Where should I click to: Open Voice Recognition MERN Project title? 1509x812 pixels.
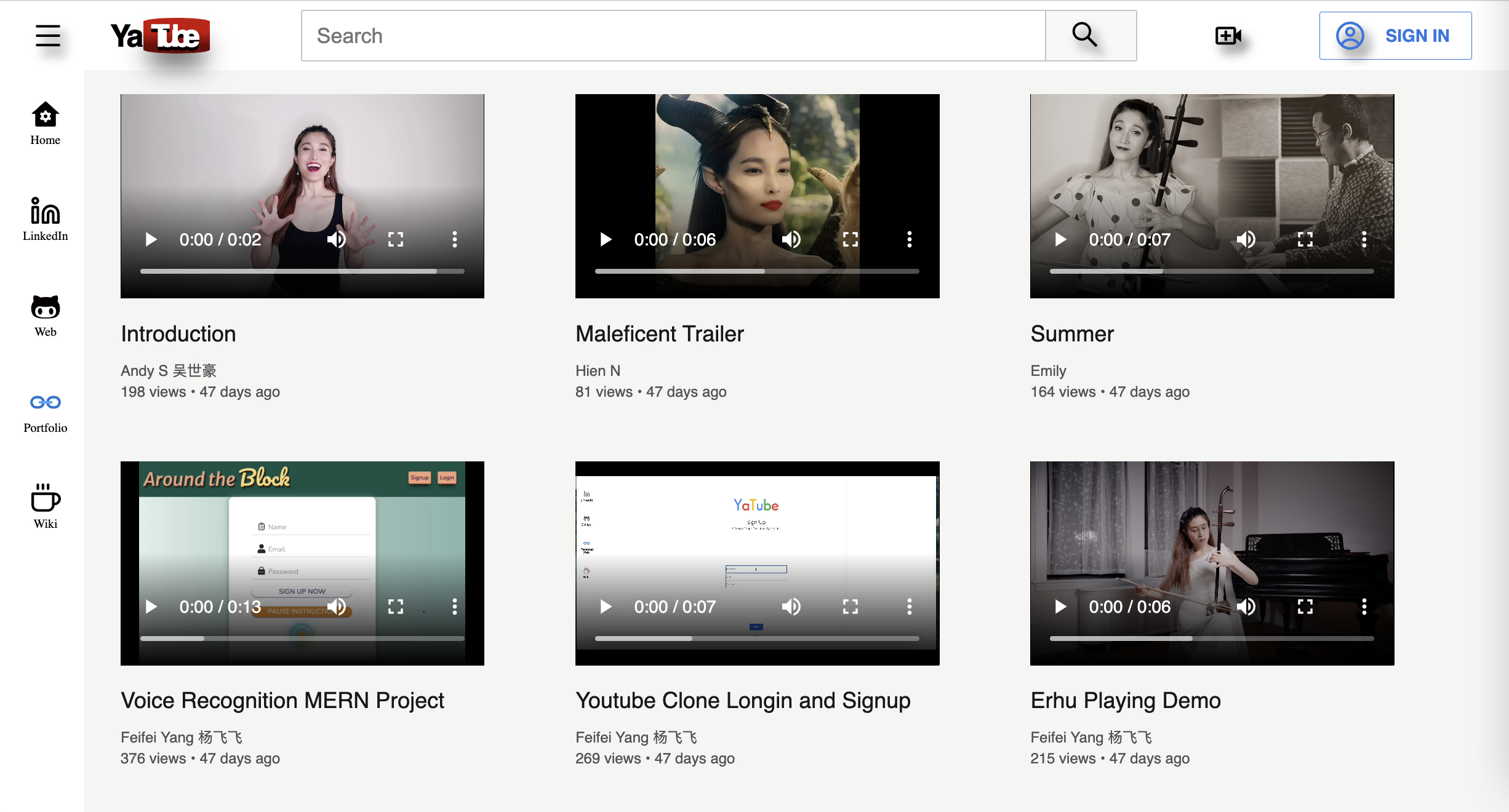pyautogui.click(x=282, y=701)
